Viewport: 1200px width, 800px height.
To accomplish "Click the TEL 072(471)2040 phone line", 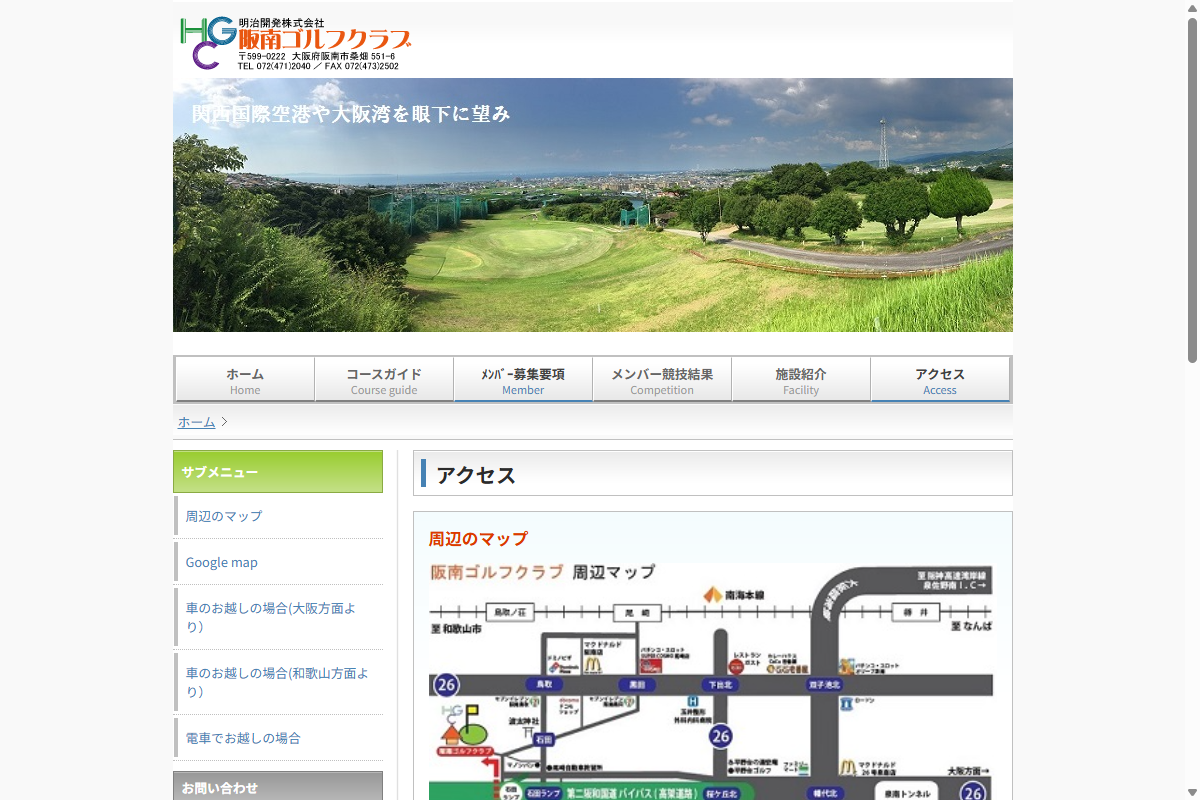I will click(274, 66).
